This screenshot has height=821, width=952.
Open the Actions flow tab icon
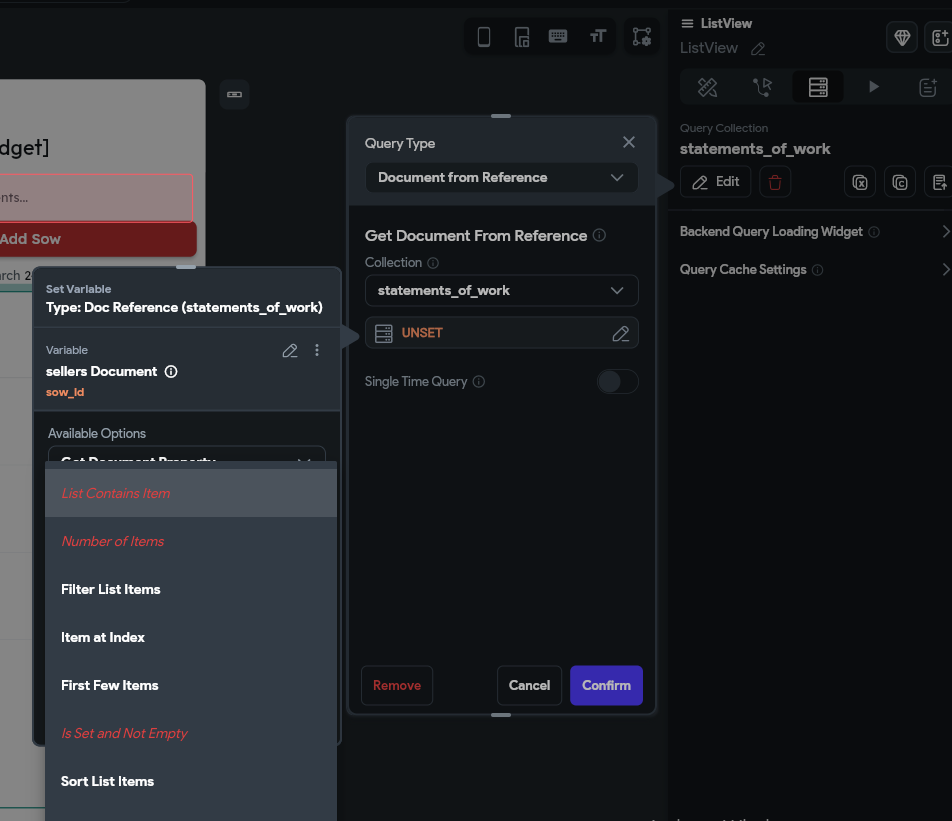coord(763,88)
